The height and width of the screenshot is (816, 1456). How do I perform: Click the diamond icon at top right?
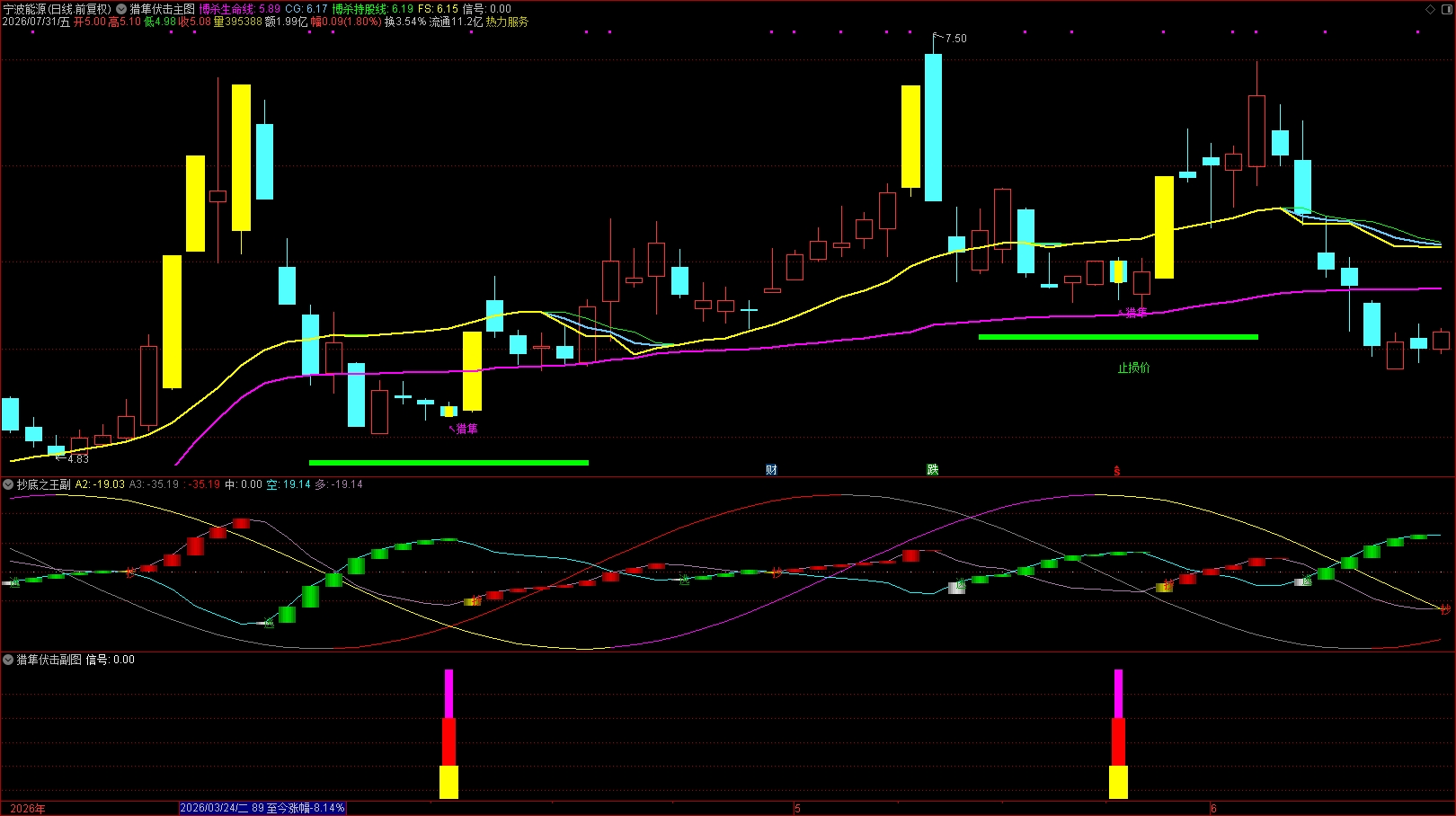[x=1431, y=9]
